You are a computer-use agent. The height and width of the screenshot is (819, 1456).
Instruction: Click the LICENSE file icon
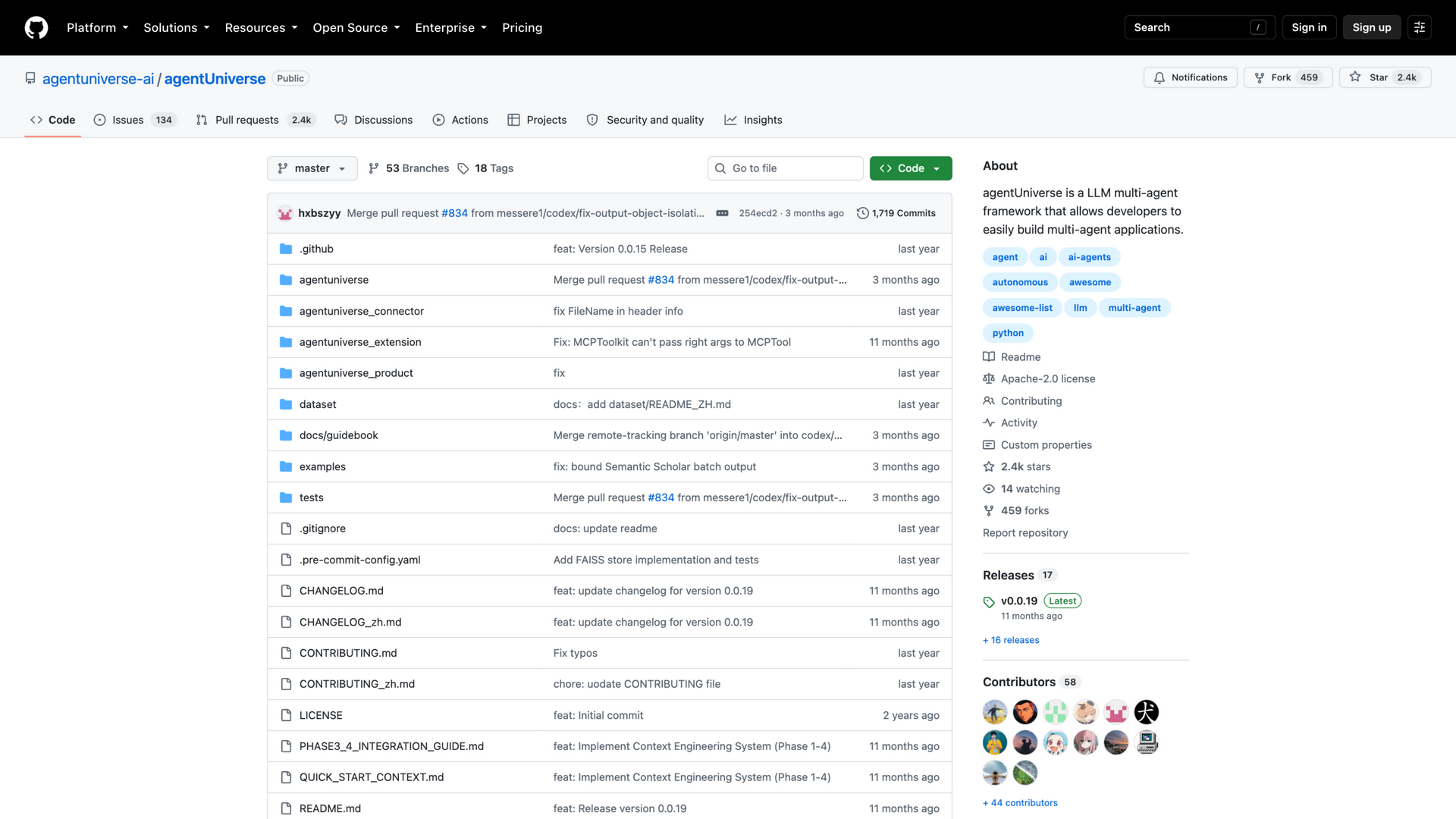(x=286, y=715)
